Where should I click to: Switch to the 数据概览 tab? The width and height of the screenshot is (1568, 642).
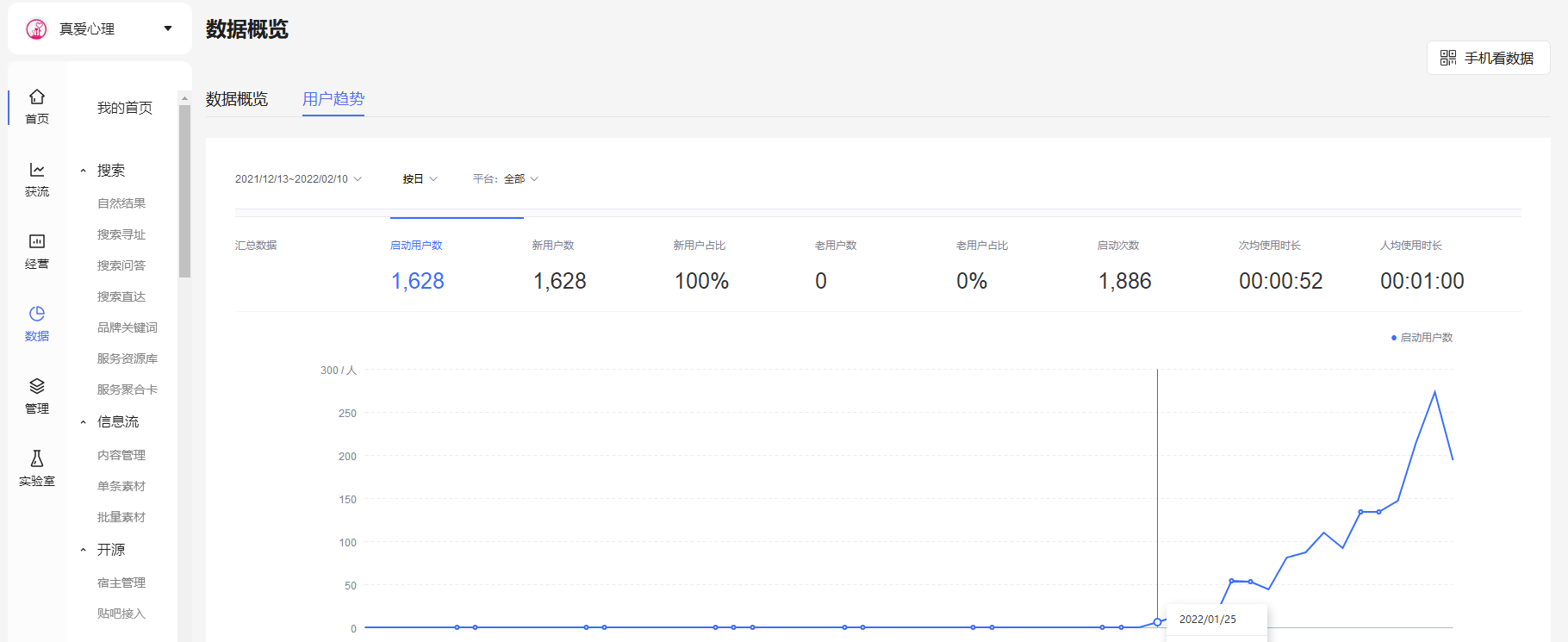237,99
